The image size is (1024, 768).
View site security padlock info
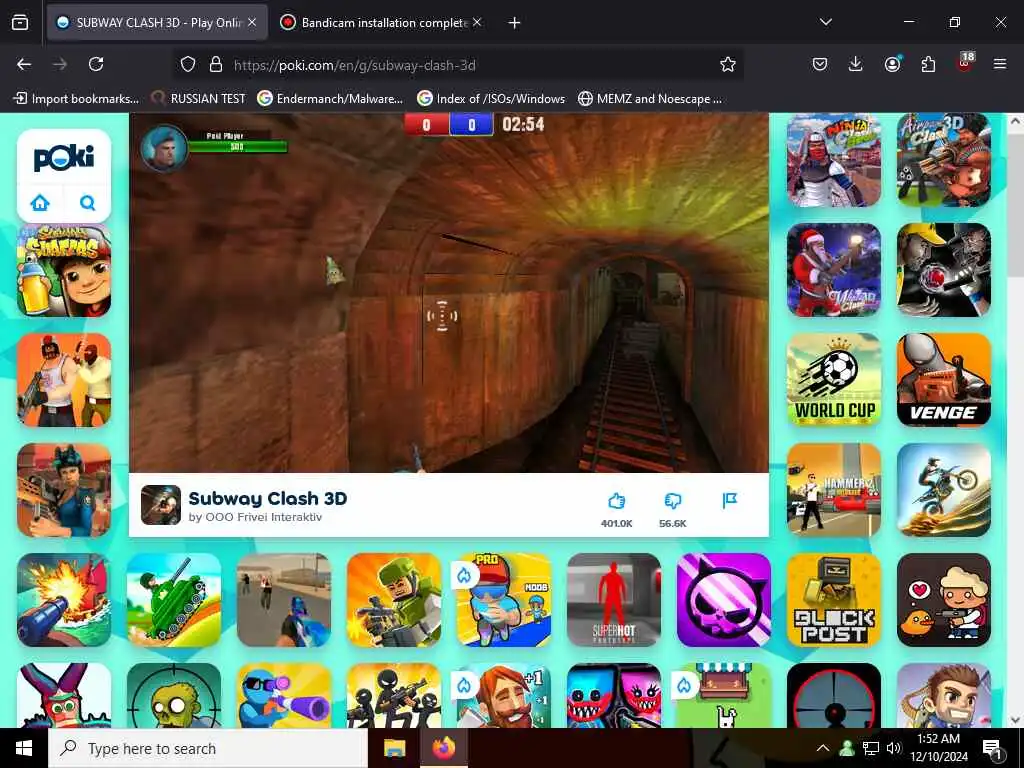pyautogui.click(x=216, y=64)
